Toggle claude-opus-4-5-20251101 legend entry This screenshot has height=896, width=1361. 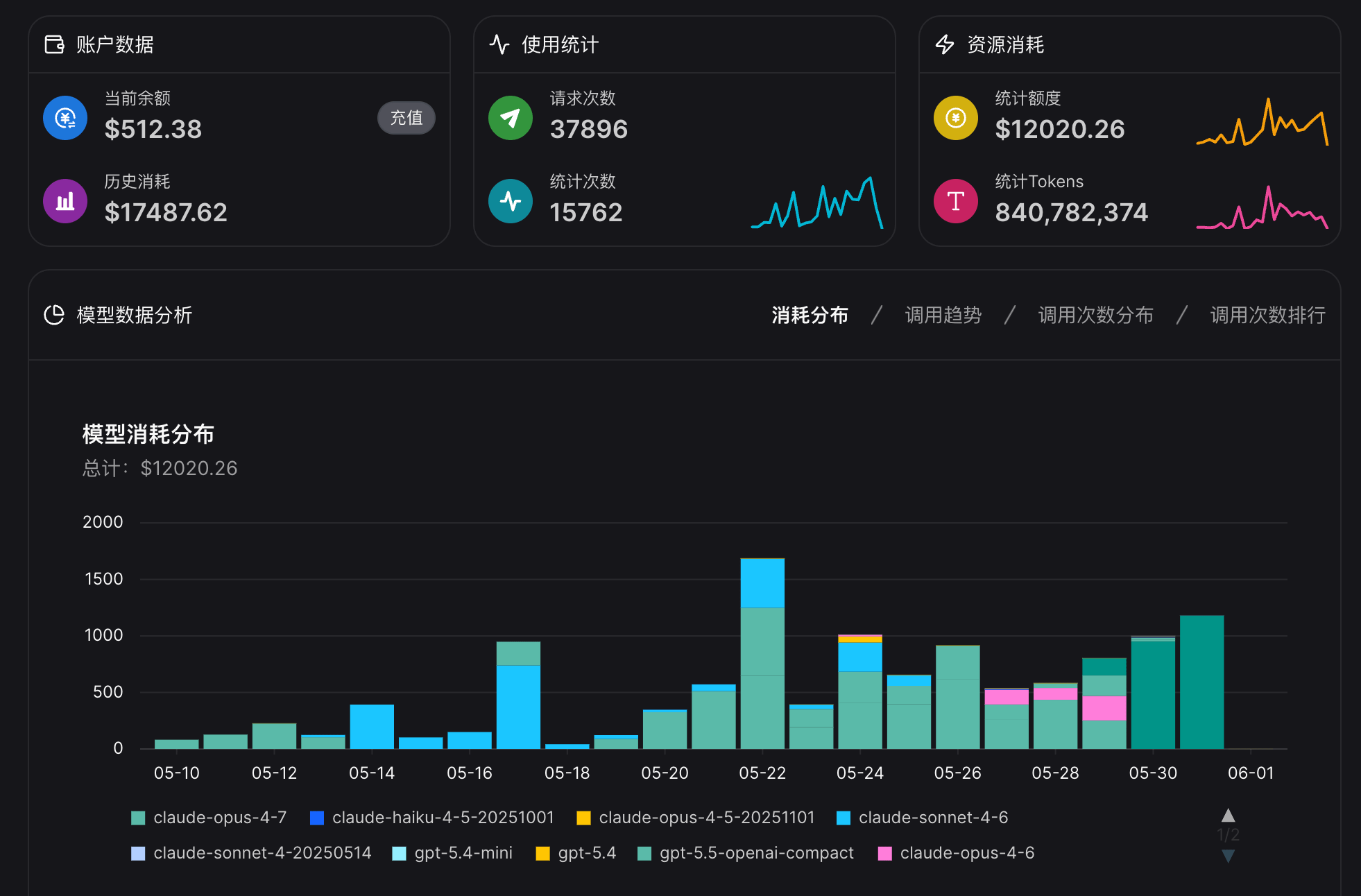696,818
